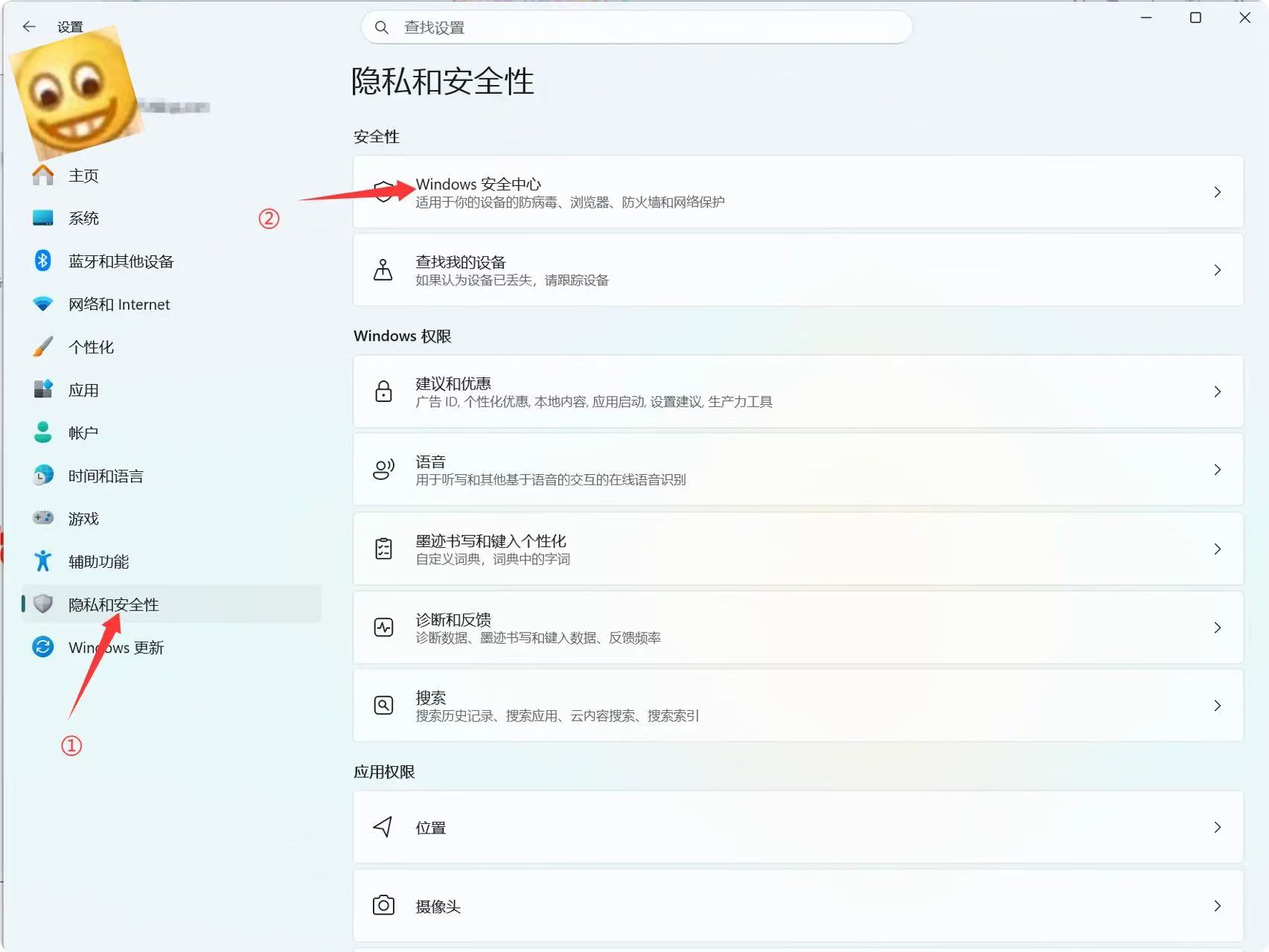This screenshot has width=1269, height=952.
Task: Open 帐户 settings label
Action: click(x=83, y=433)
